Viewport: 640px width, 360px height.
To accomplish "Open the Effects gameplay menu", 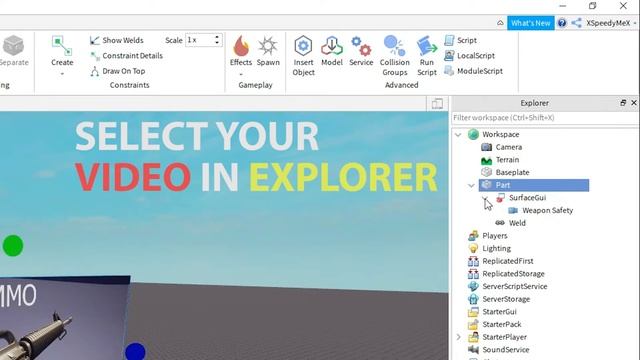I will point(241,51).
